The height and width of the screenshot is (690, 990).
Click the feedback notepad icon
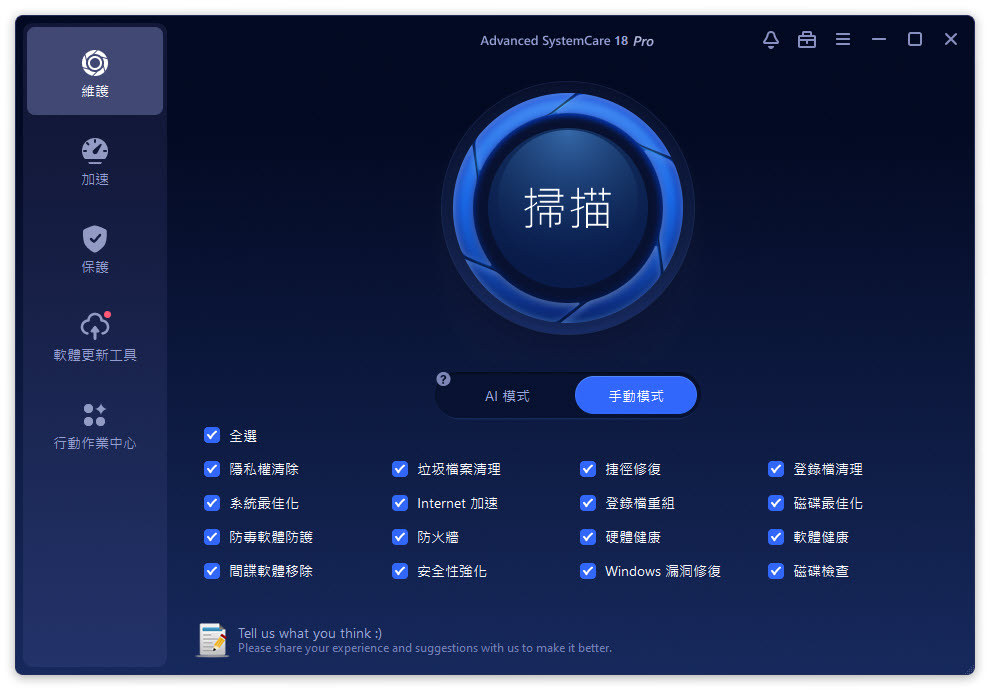(x=213, y=639)
